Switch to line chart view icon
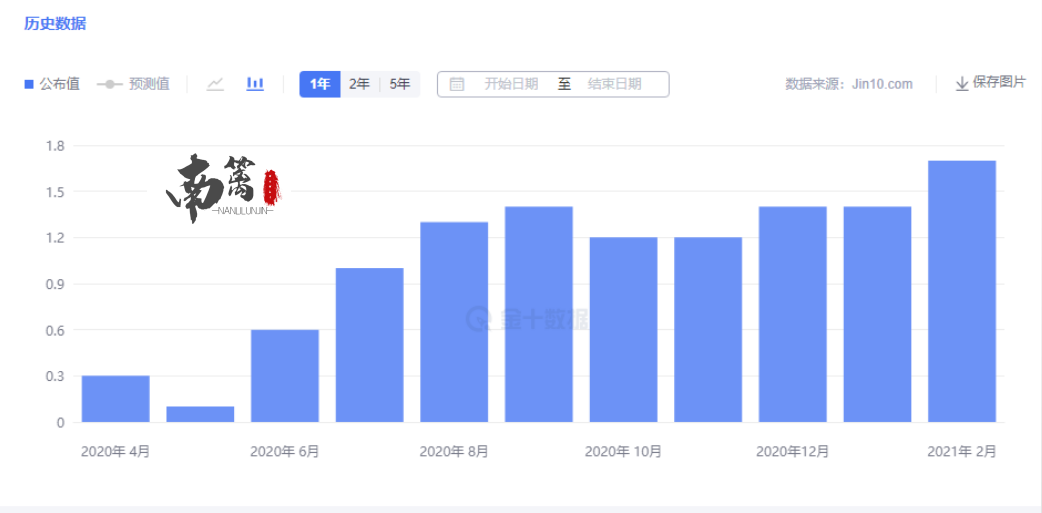1042x513 pixels. [215, 84]
